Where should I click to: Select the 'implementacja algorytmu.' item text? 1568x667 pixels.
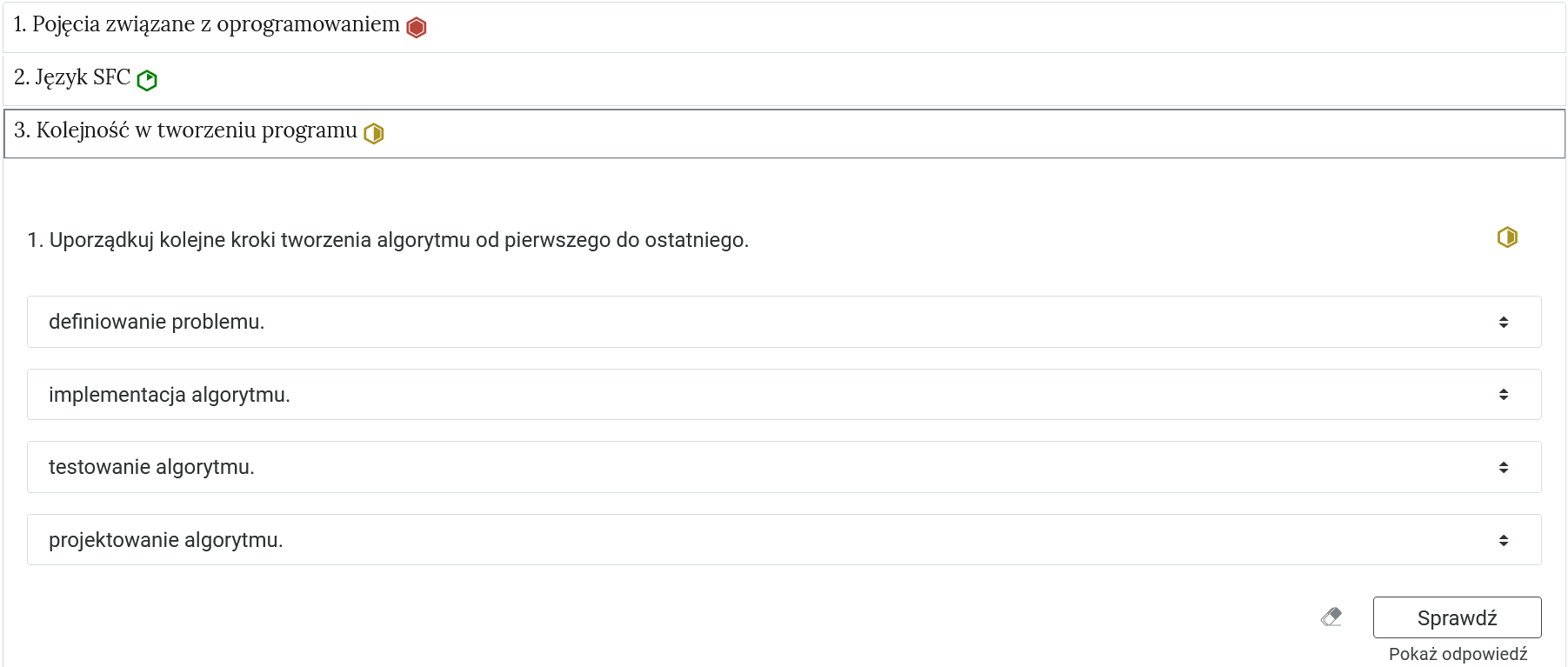tap(170, 395)
